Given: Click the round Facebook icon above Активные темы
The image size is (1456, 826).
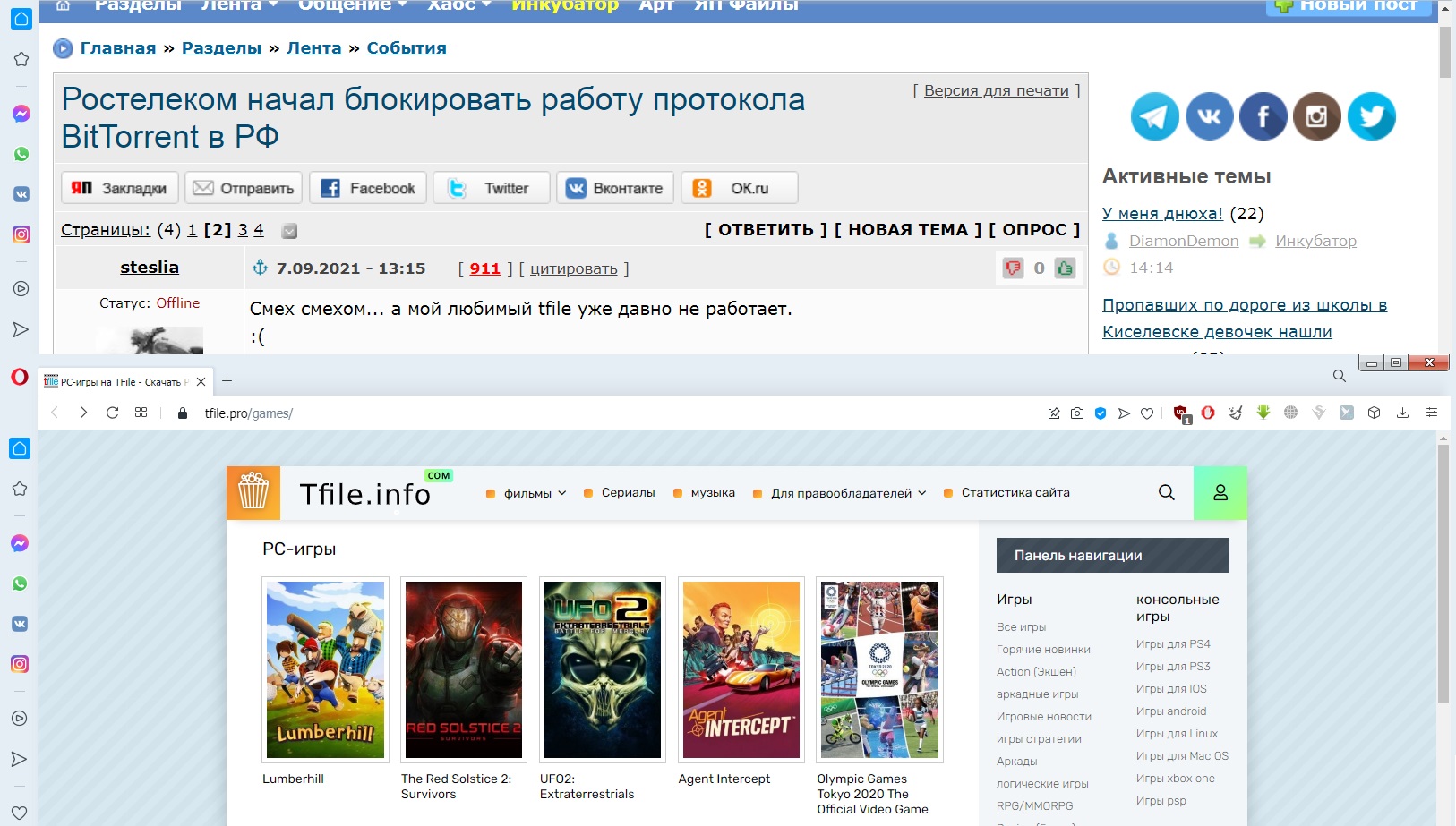Looking at the screenshot, I should [1263, 116].
